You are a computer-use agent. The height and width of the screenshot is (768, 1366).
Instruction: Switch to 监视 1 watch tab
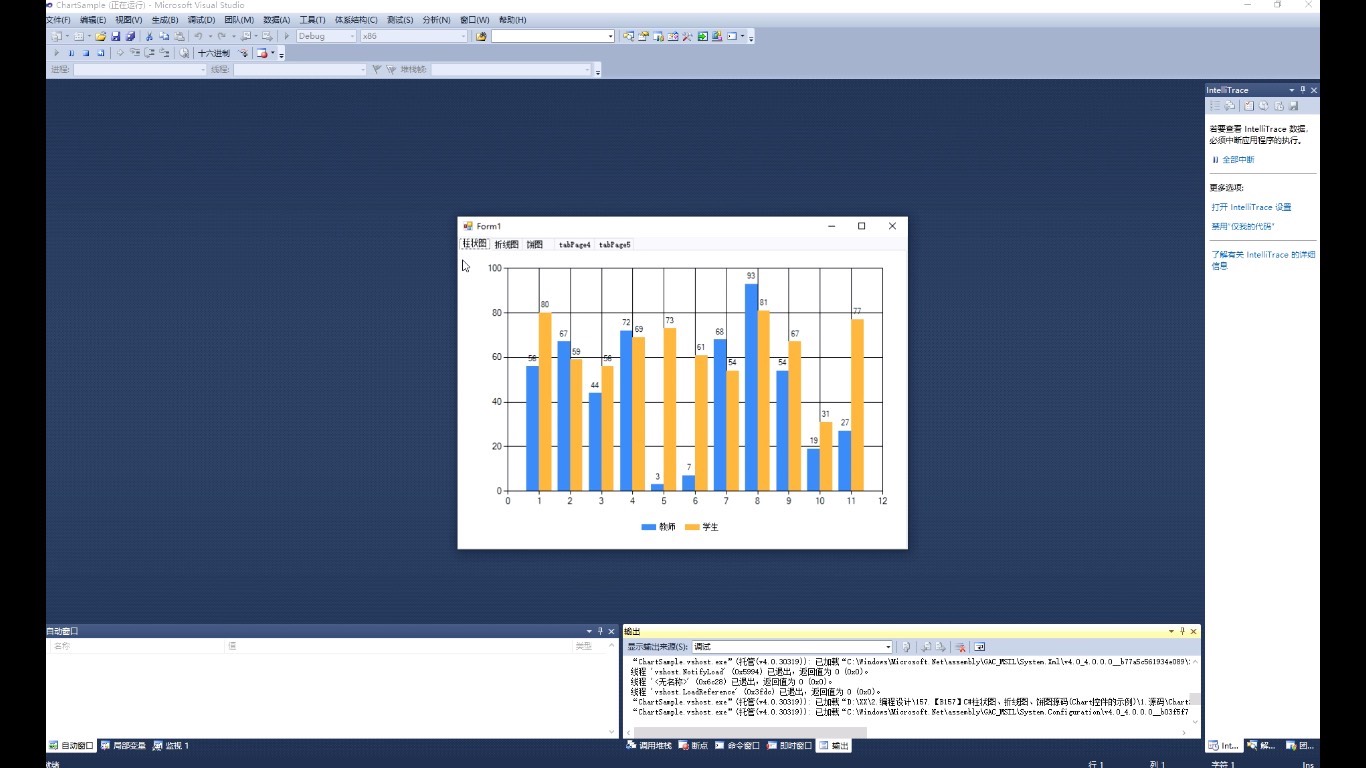pyautogui.click(x=172, y=746)
